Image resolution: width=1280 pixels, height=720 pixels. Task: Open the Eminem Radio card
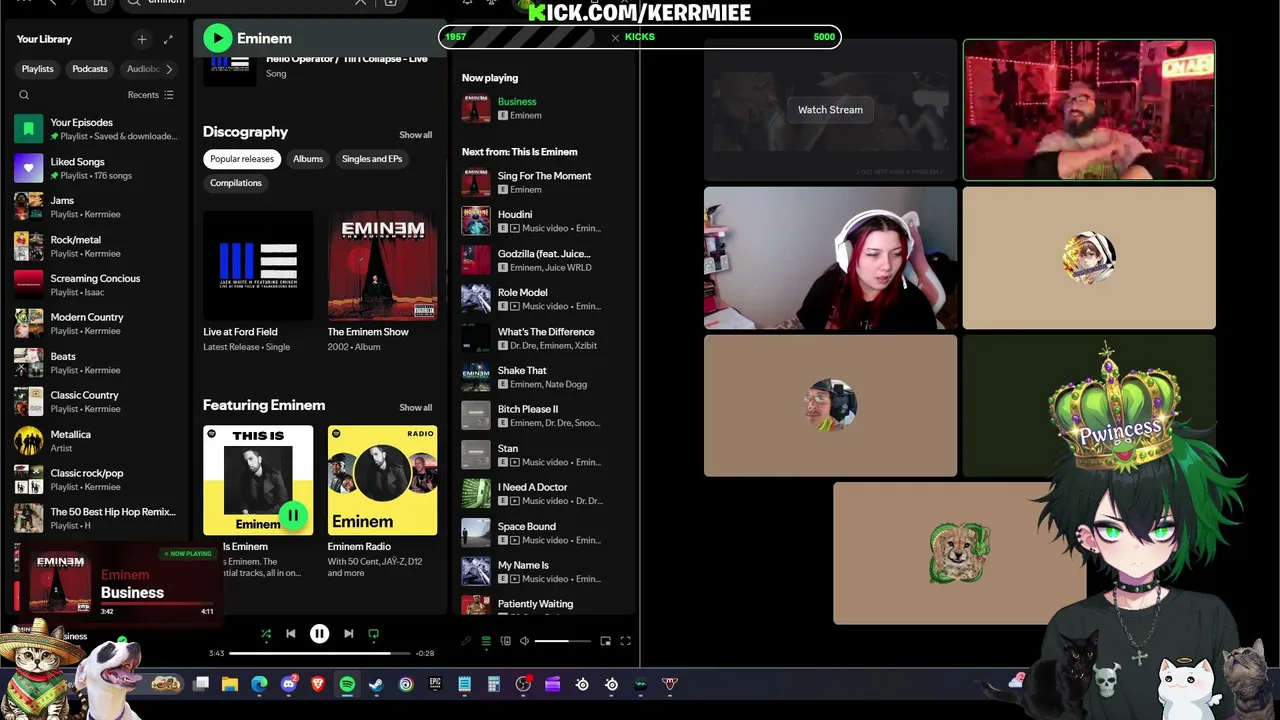click(x=382, y=480)
